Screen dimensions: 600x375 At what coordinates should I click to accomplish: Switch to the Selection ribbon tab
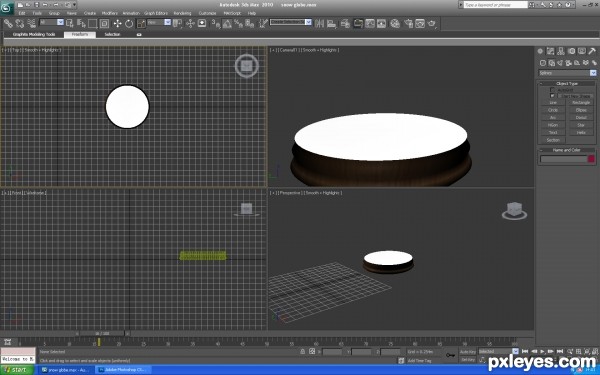point(112,34)
